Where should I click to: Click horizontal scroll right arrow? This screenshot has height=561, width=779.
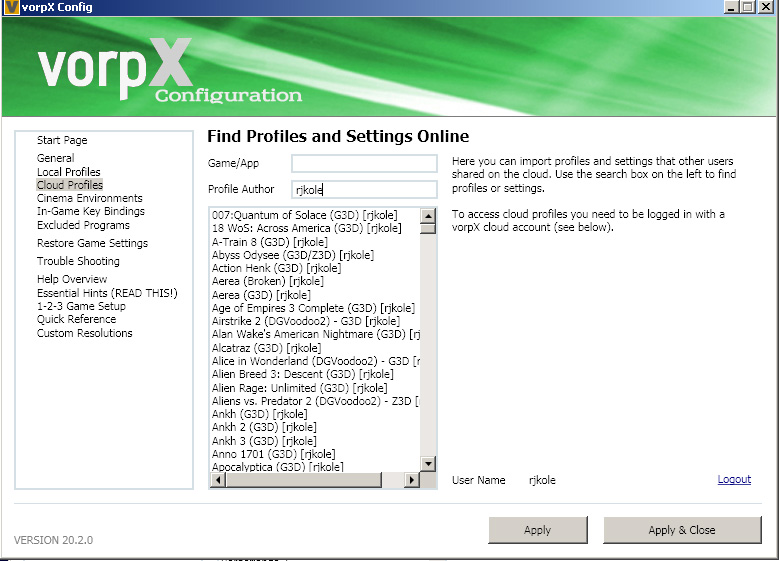411,480
